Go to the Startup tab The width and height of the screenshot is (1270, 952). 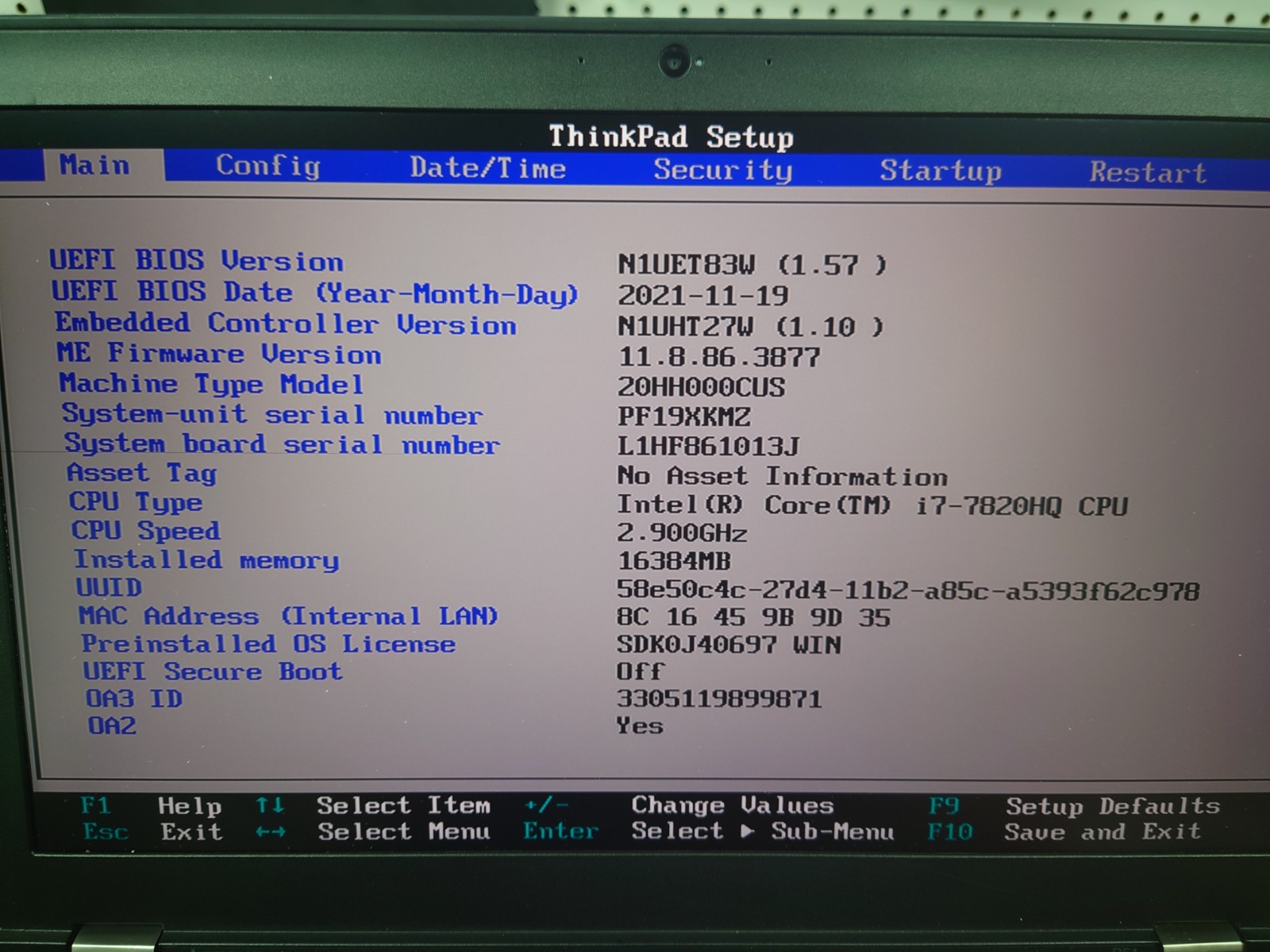click(941, 171)
